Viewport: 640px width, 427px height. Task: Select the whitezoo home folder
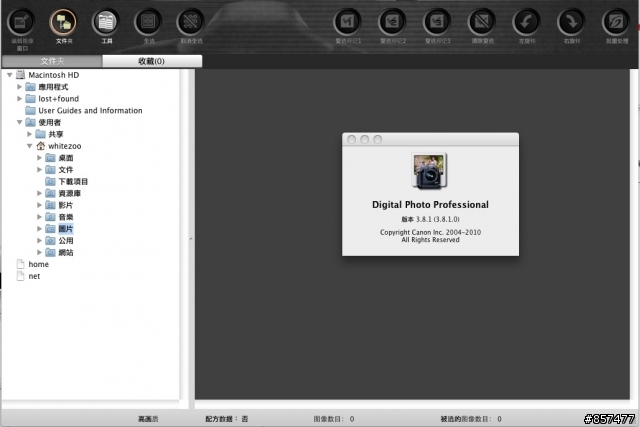click(64, 146)
